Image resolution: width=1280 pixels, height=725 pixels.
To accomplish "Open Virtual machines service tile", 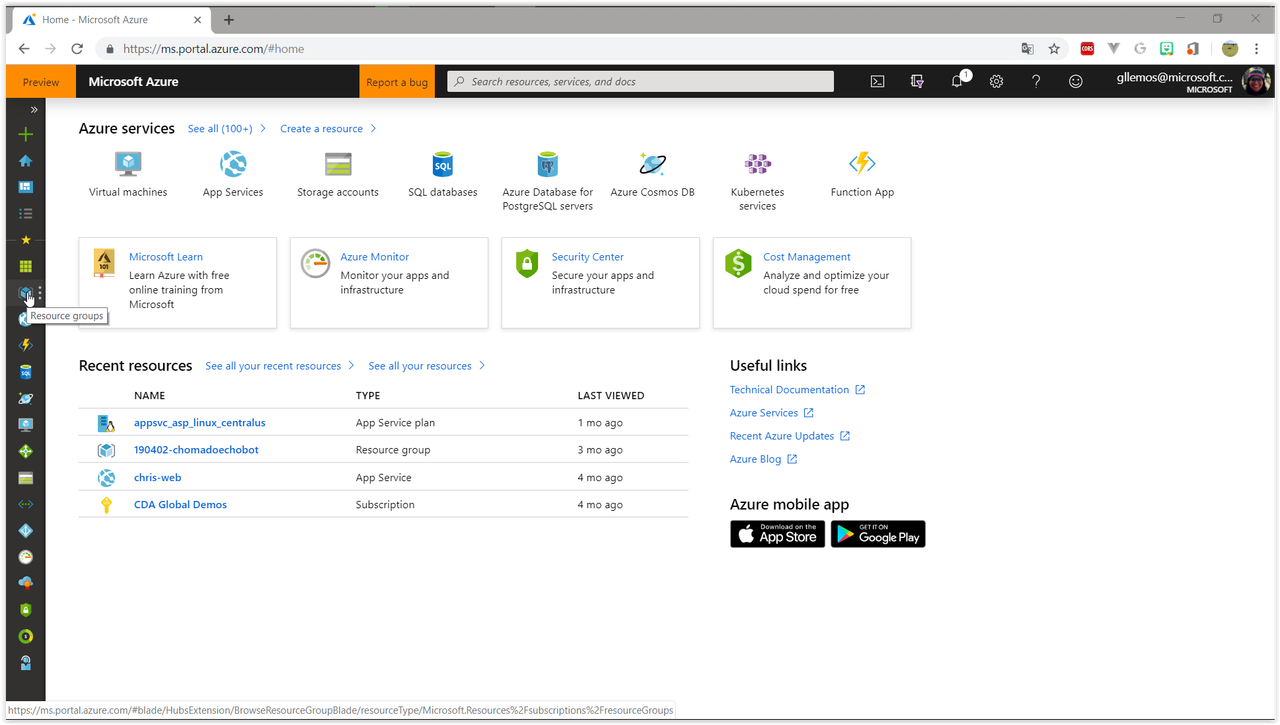I will 128,174.
